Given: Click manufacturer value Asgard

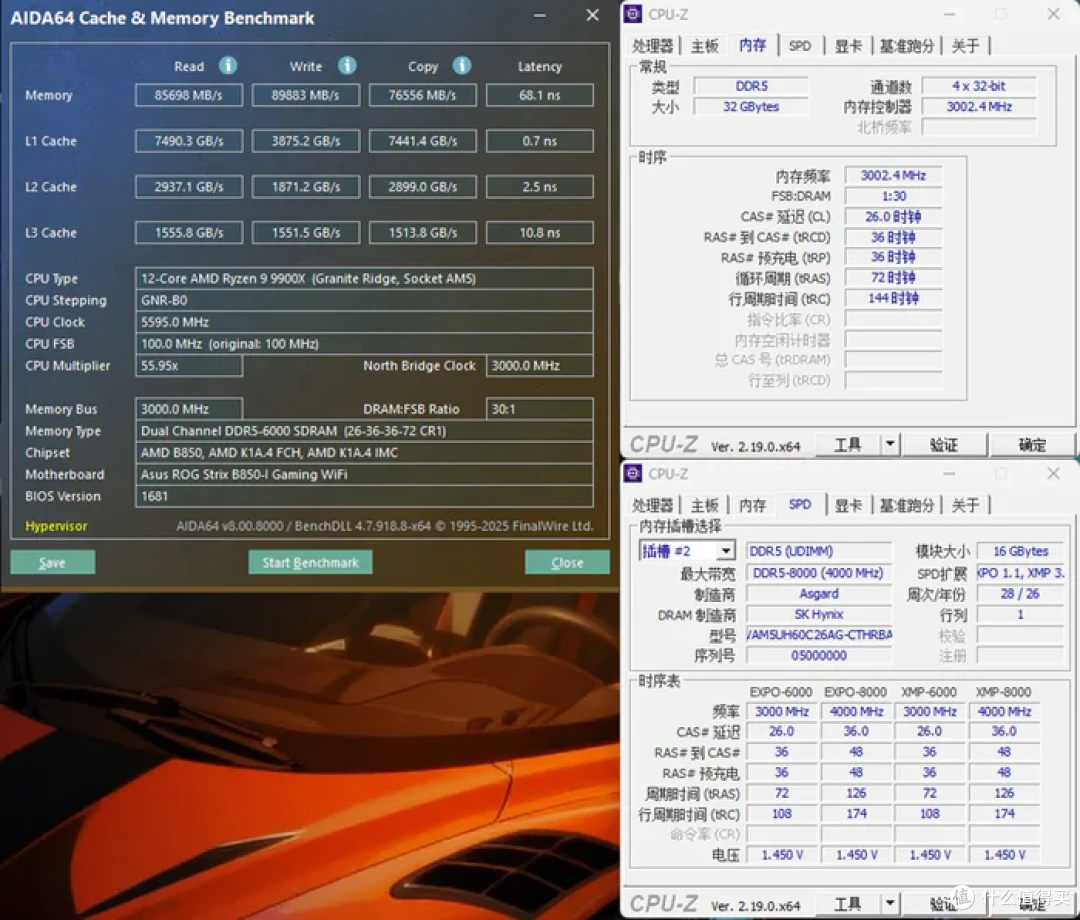Looking at the screenshot, I should 818,594.
